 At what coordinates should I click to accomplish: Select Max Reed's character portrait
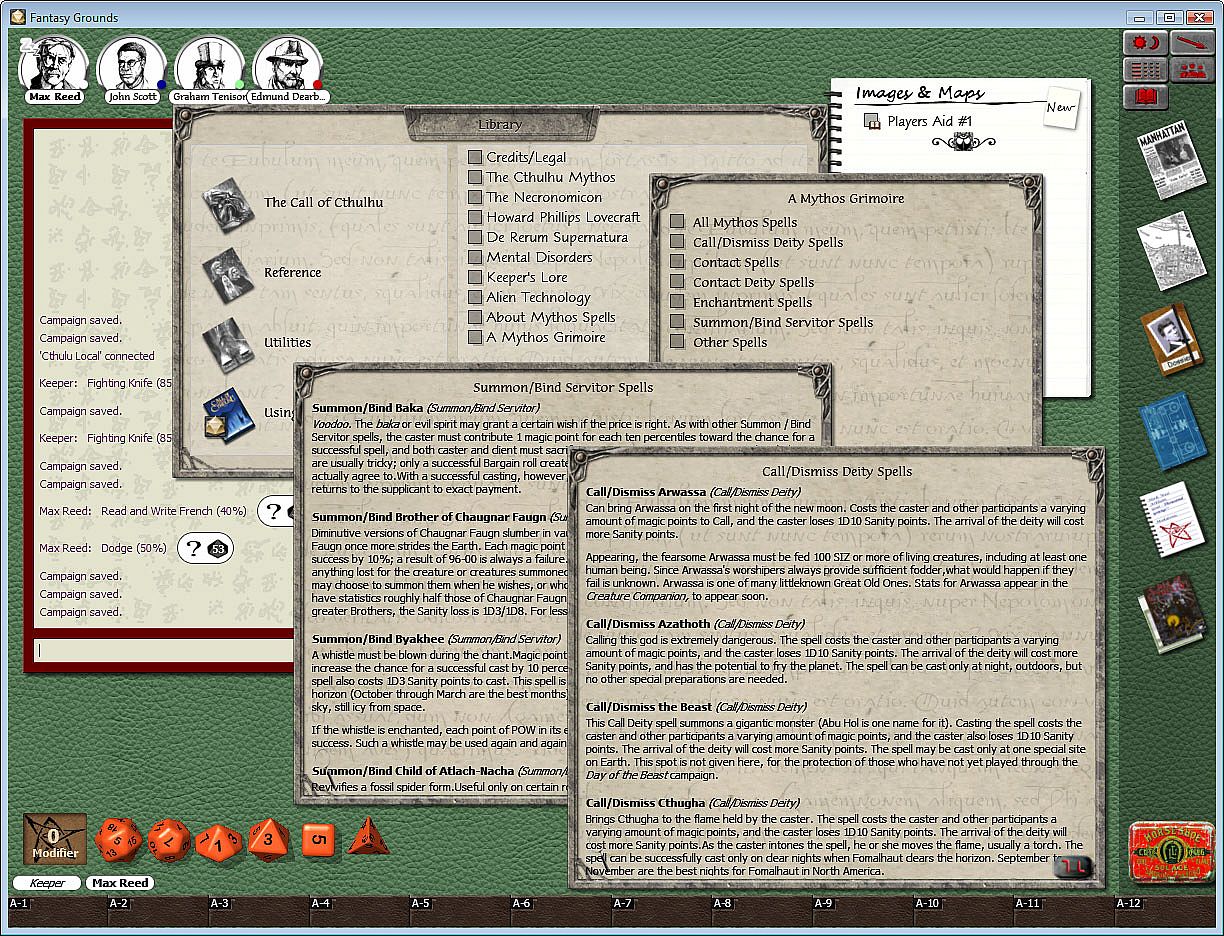click(x=54, y=64)
